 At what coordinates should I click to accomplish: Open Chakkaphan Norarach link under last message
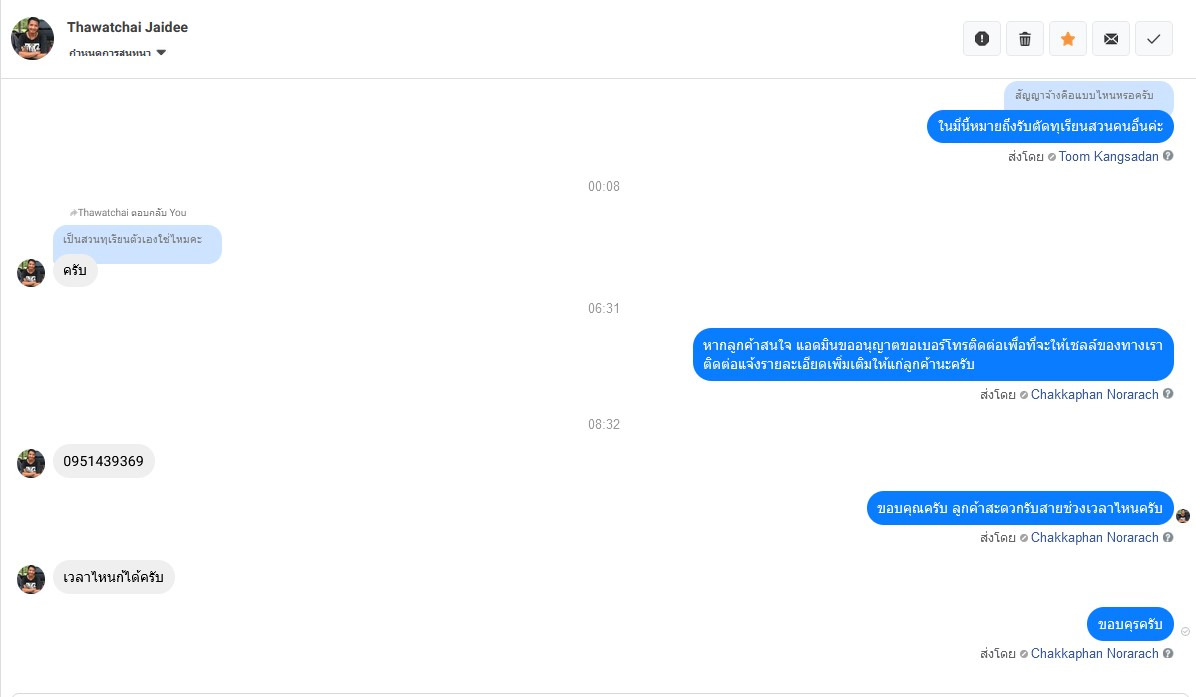[x=1094, y=654]
